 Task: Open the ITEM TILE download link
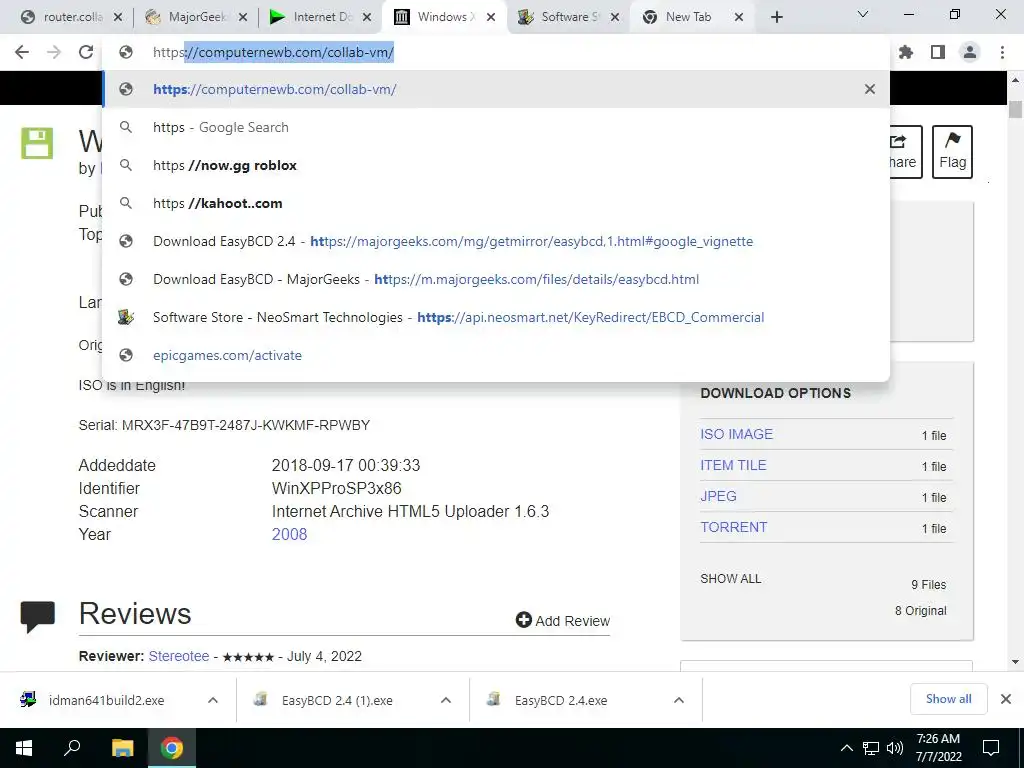click(733, 465)
